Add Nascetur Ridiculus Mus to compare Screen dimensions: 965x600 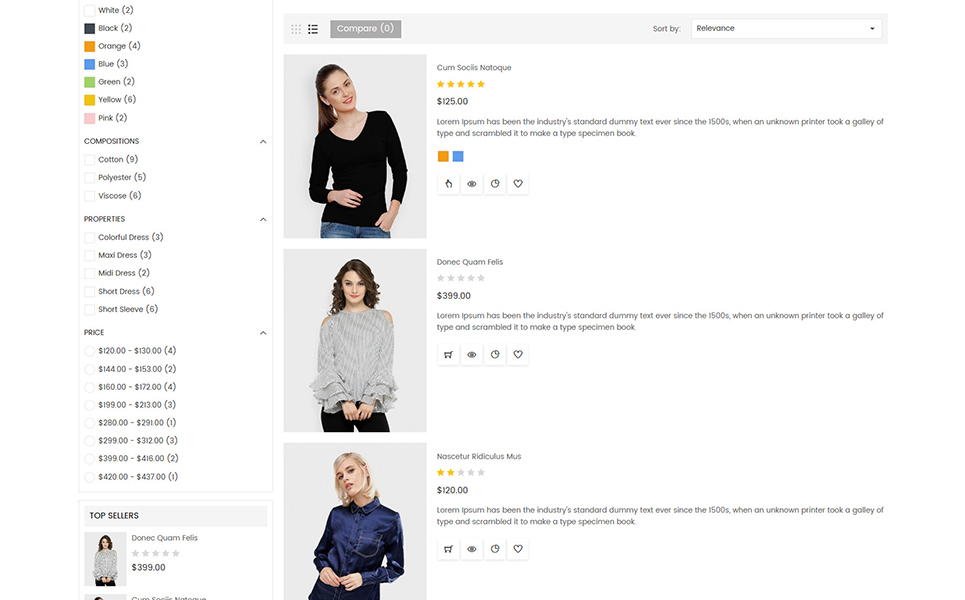(x=495, y=549)
